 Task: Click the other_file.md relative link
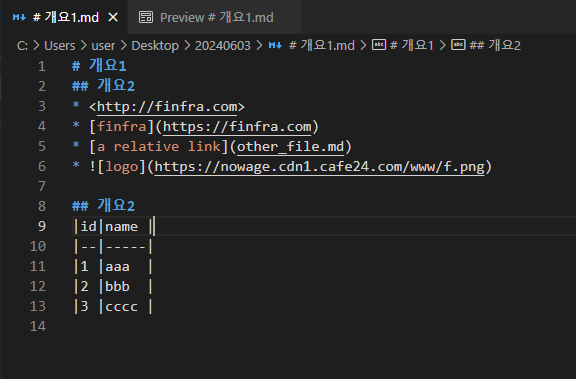tap(290, 147)
